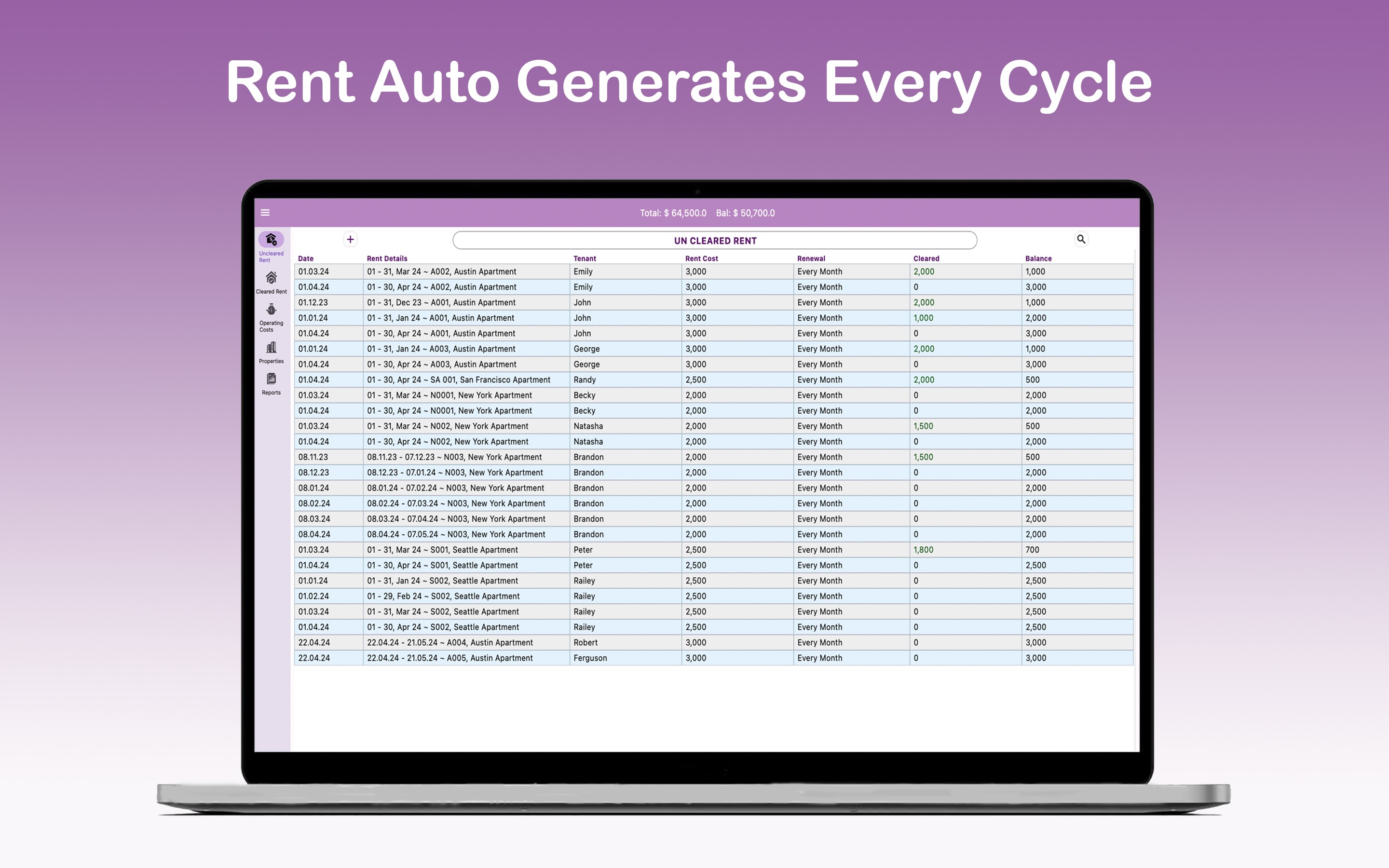The width and height of the screenshot is (1389, 868).
Task: Click the plus add rent button
Action: (350, 239)
